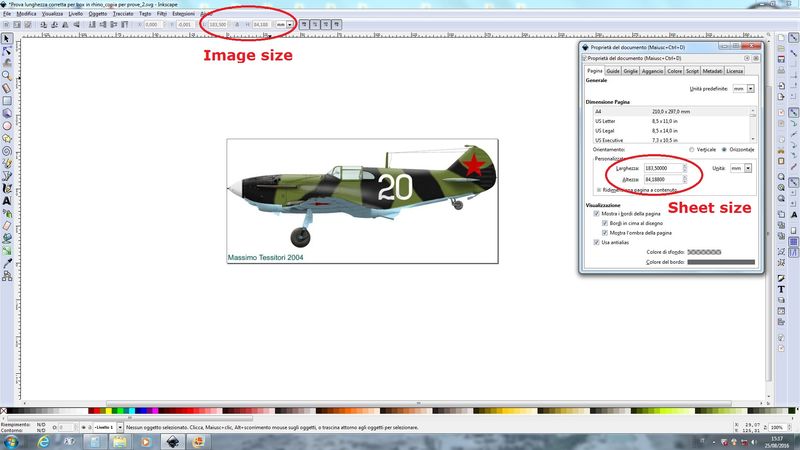Switch to the Aggancio tab
Image resolution: width=800 pixels, height=450 pixels.
tap(652, 71)
